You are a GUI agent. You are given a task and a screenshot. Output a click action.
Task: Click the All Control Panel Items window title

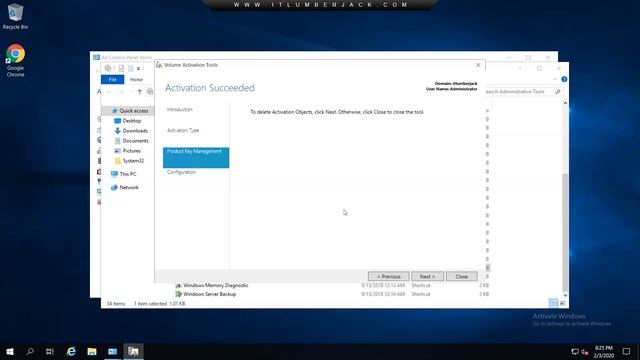(x=127, y=58)
